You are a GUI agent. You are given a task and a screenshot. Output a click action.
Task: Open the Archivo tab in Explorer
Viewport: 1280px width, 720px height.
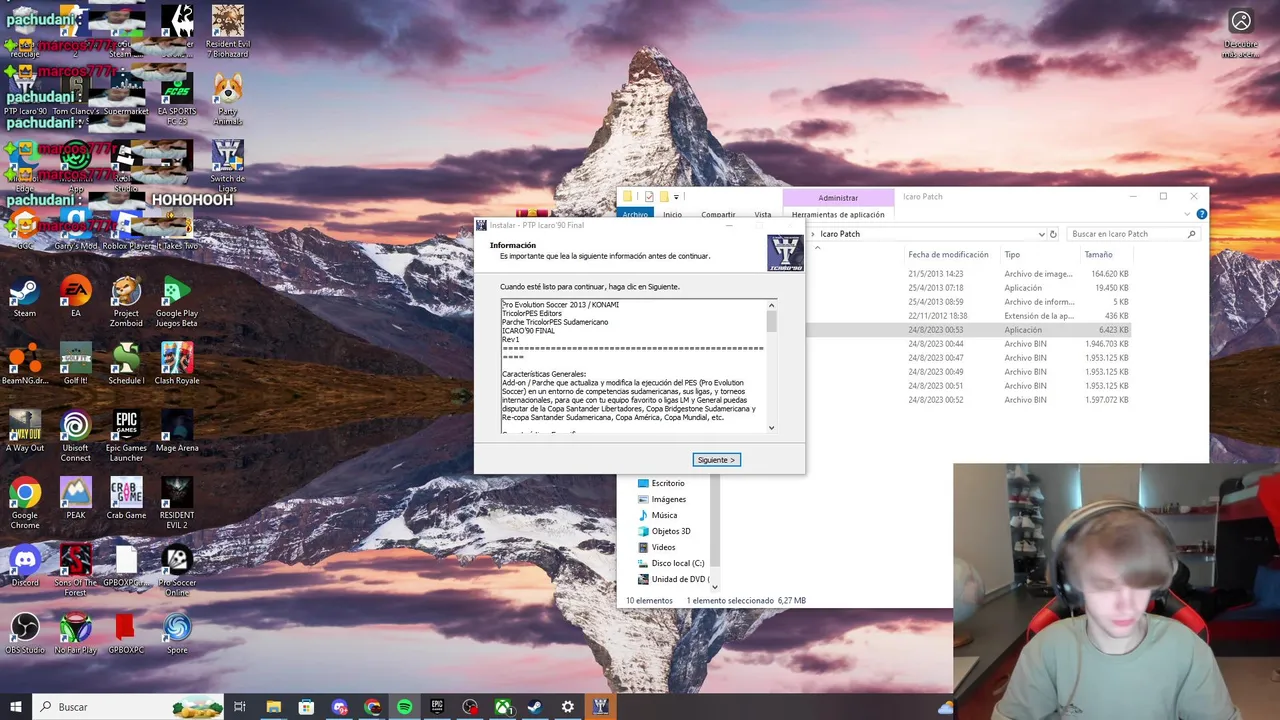click(635, 214)
